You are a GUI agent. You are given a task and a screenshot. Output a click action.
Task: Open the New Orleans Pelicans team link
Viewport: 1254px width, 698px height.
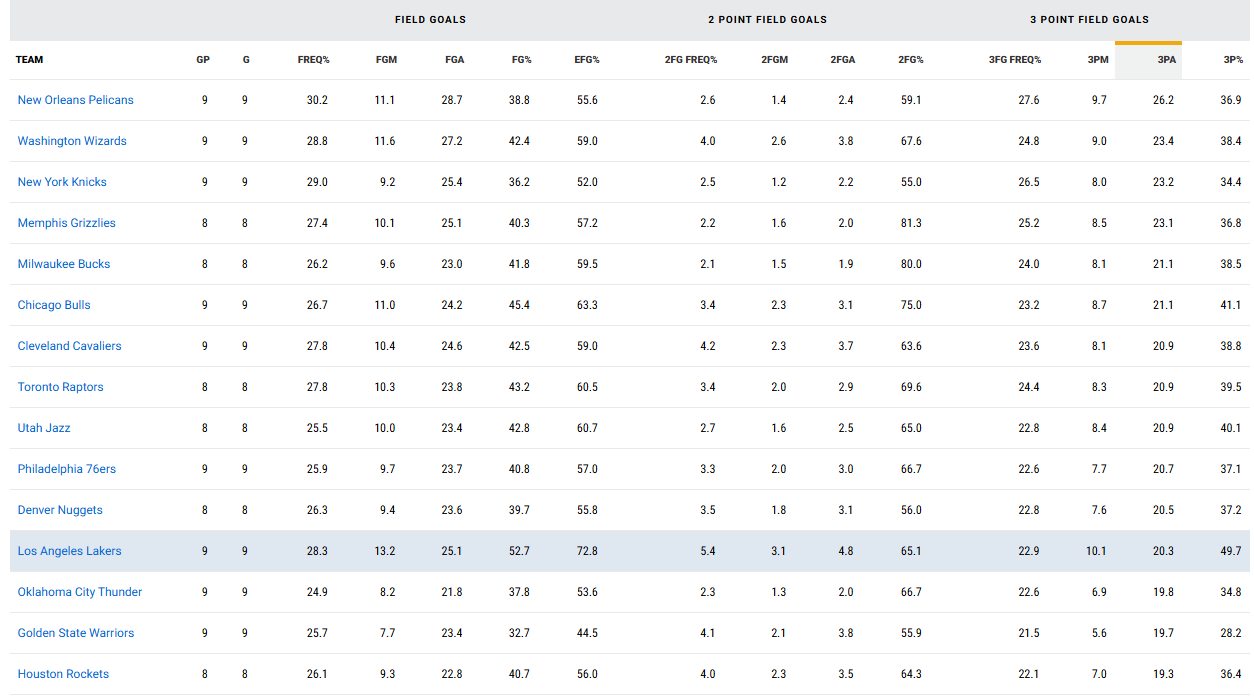pos(75,100)
